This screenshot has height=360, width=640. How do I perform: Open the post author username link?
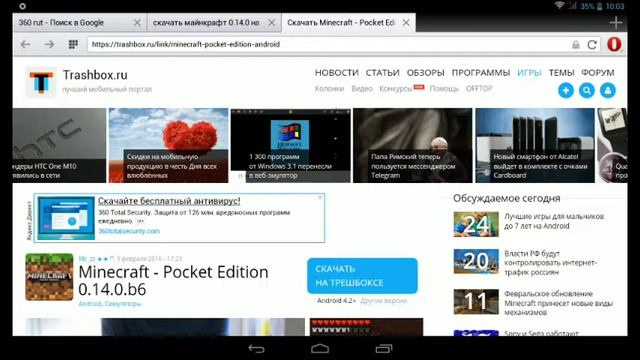(x=87, y=259)
